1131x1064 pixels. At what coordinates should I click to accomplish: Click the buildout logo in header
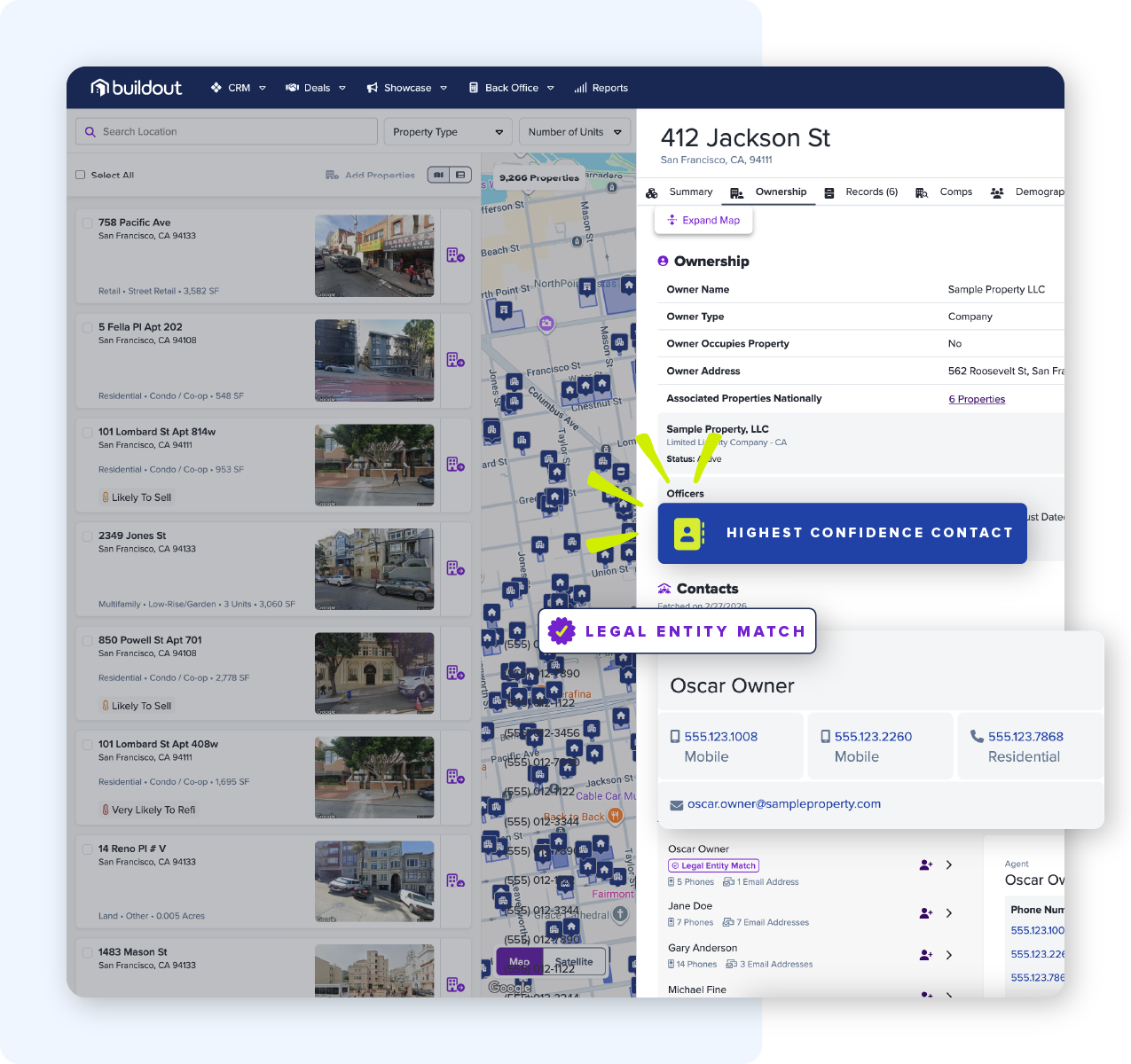(x=137, y=88)
